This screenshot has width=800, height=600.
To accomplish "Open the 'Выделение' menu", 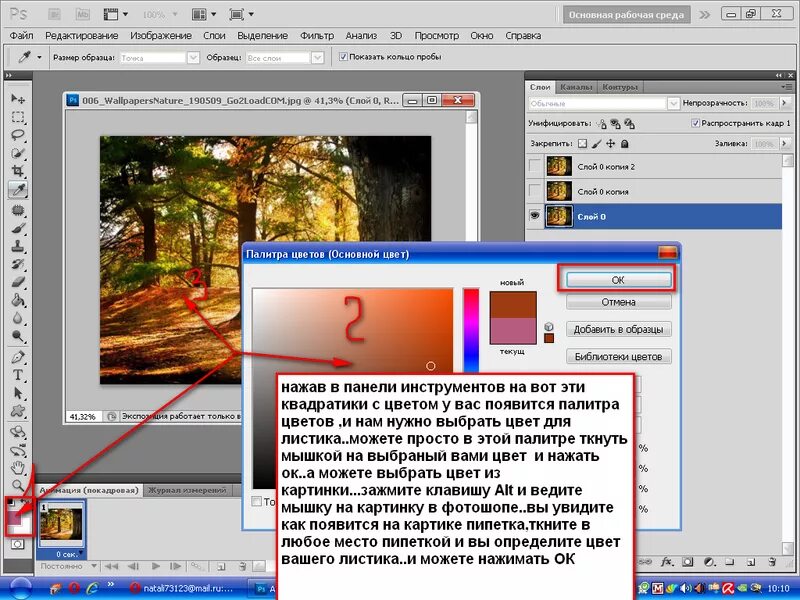I will (x=262, y=36).
